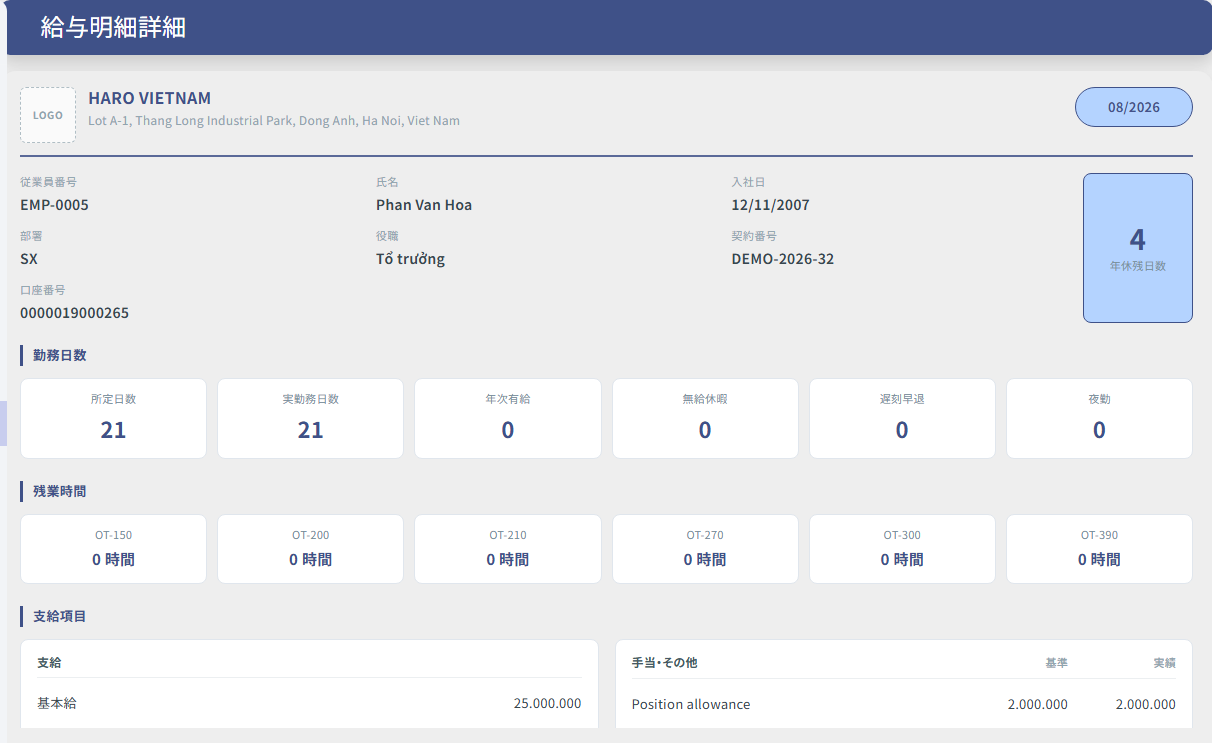Select the OT-390 overtime card
Image resolution: width=1212 pixels, height=743 pixels.
click(x=1099, y=549)
